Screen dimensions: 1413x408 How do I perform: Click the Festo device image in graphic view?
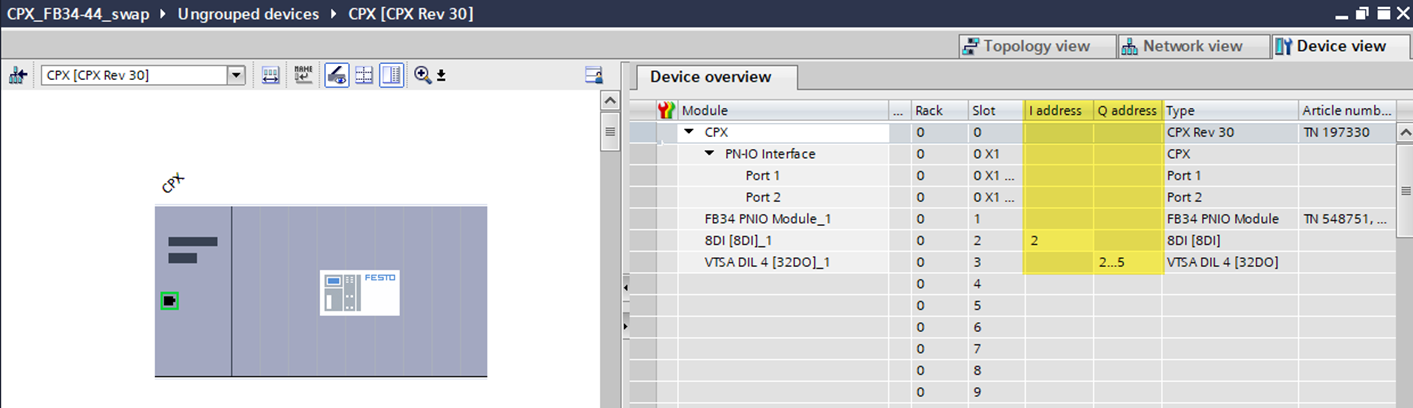(x=359, y=292)
